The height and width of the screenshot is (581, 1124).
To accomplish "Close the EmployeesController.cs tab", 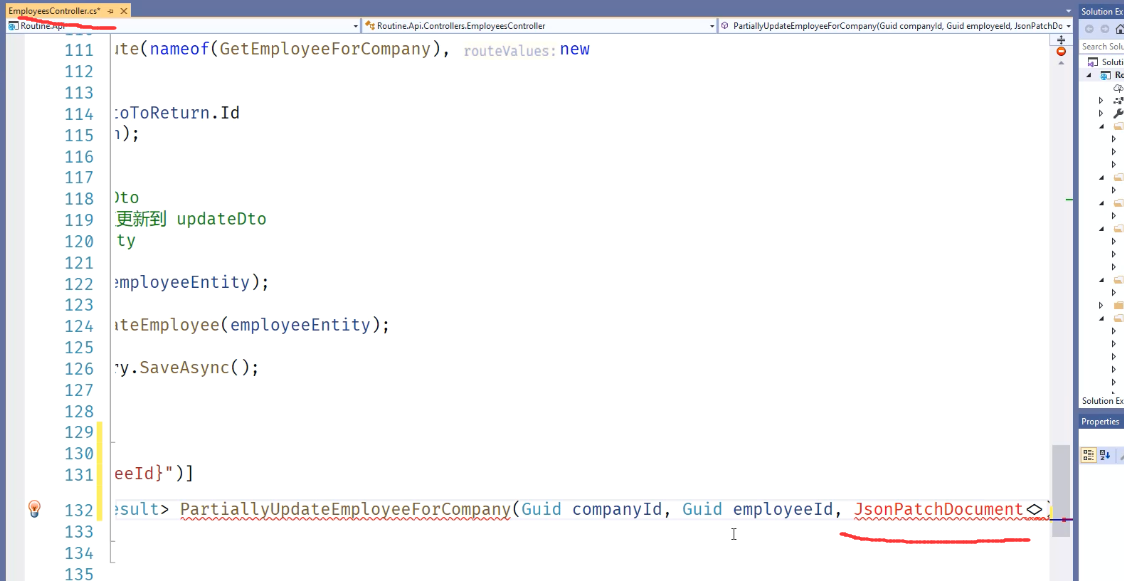I will 124,11.
